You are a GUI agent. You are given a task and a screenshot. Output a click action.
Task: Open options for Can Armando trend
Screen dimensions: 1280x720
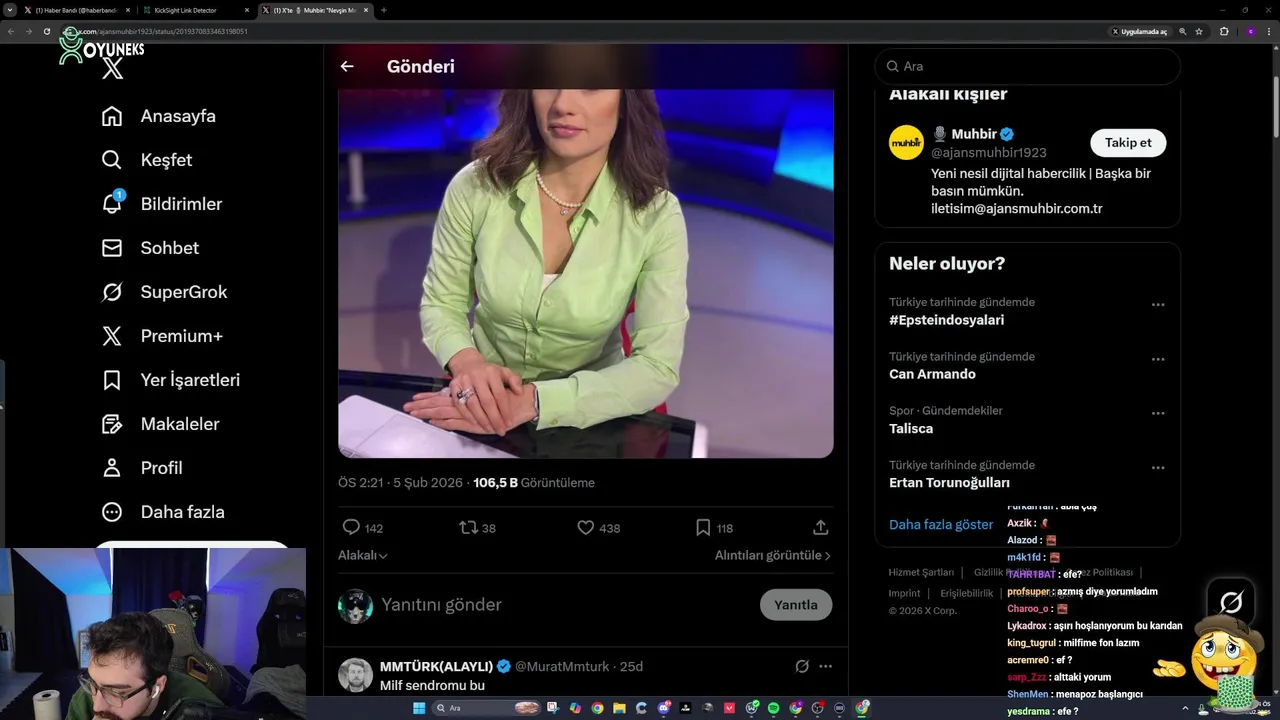[1158, 359]
